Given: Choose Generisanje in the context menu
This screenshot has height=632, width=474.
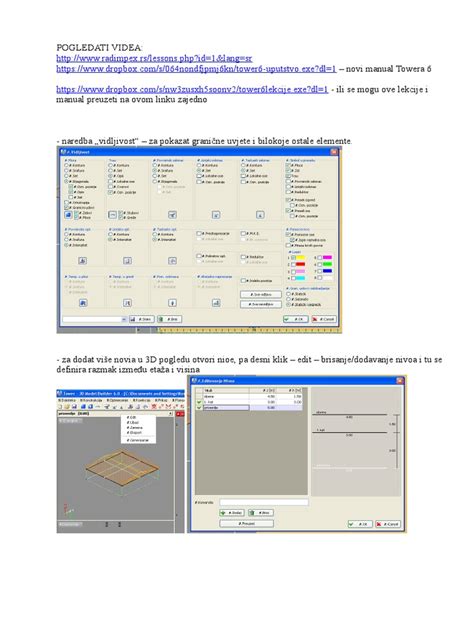Looking at the screenshot, I should (x=138, y=440).
